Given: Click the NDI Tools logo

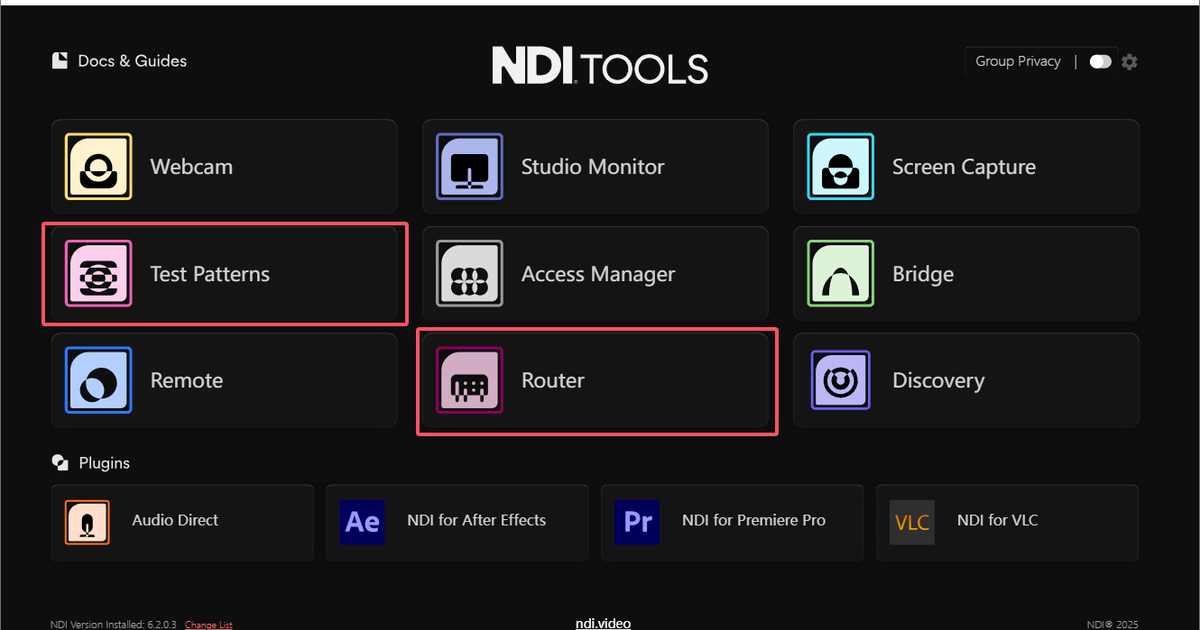Looking at the screenshot, I should (600, 66).
